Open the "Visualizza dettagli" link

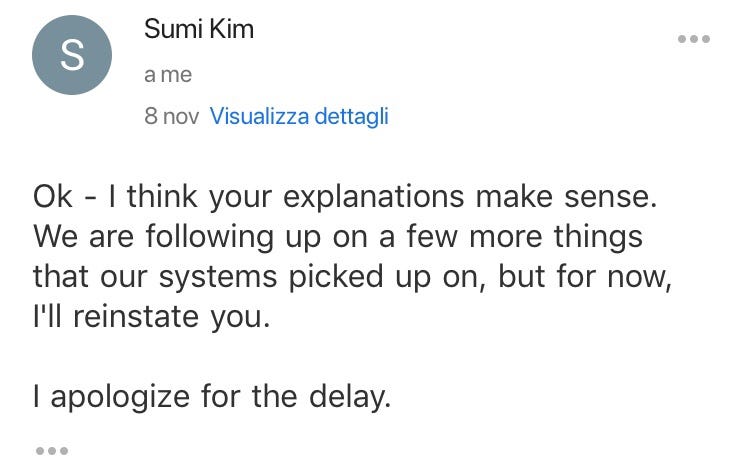tap(299, 116)
